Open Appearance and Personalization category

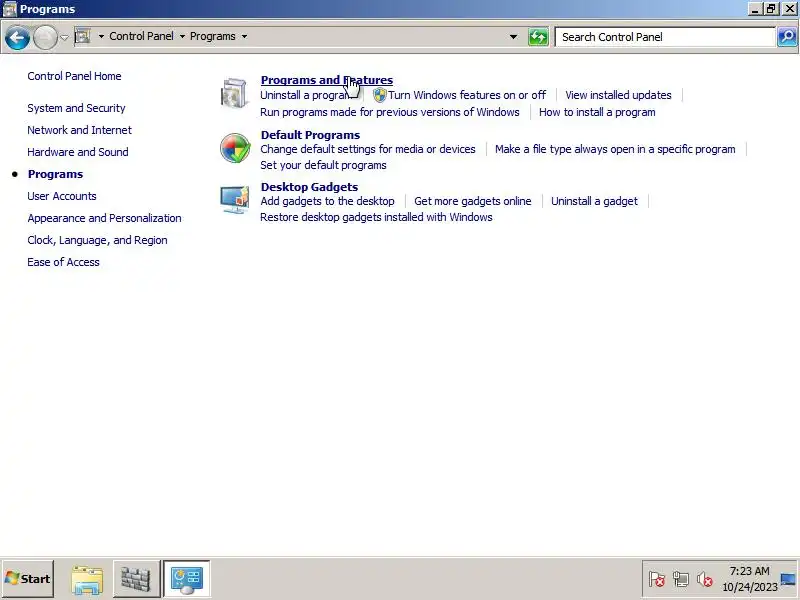pyautogui.click(x=105, y=218)
